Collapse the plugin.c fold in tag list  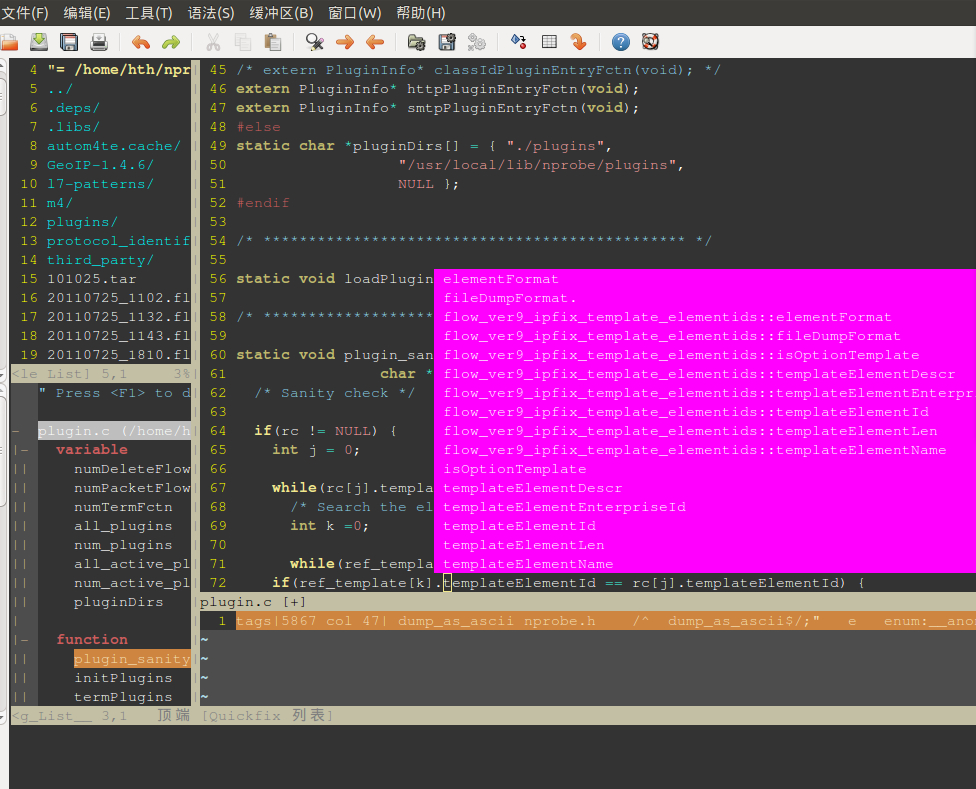tap(16, 431)
